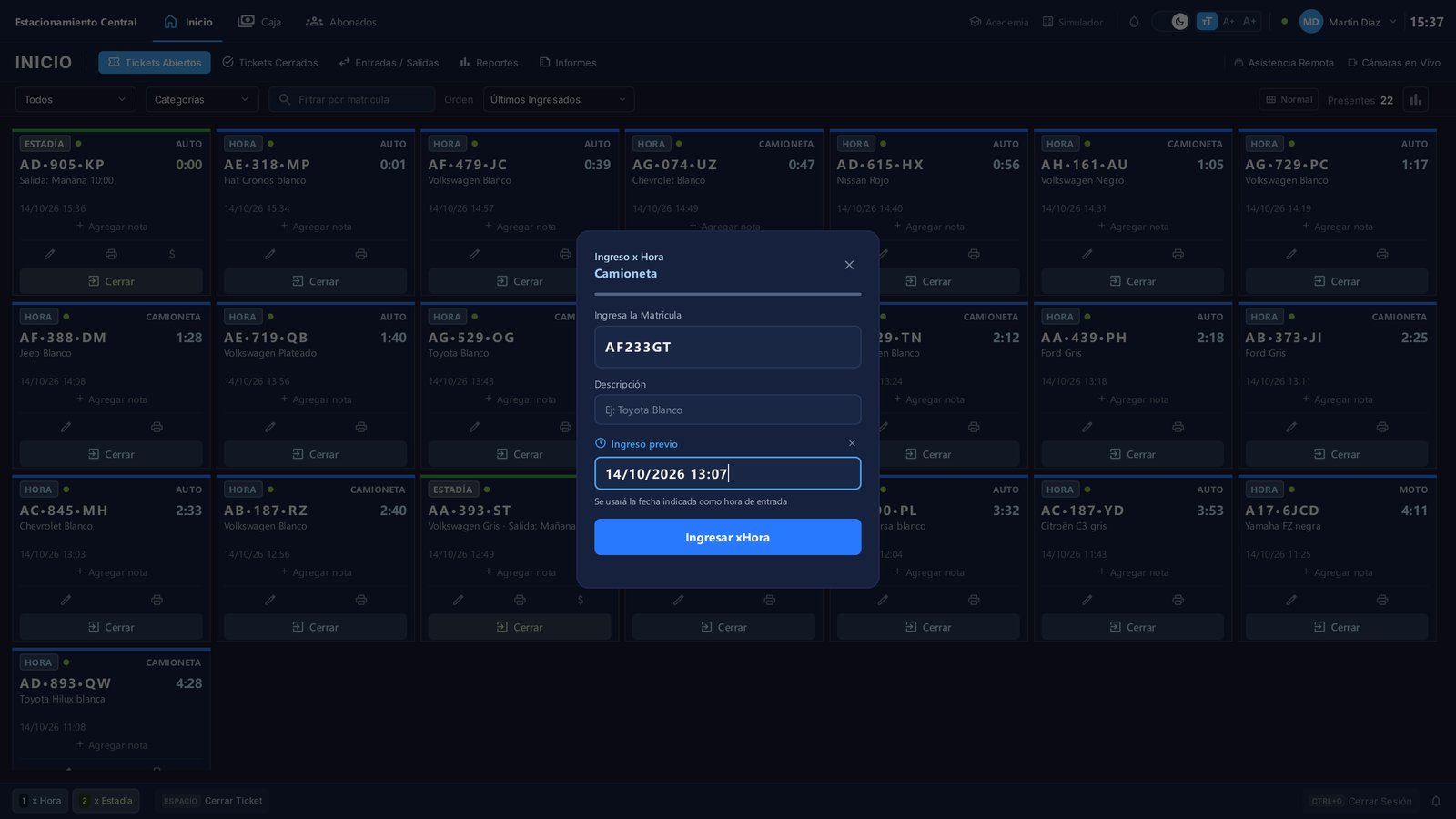Open the Academia link
This screenshot has height=819, width=1456.
[x=998, y=22]
